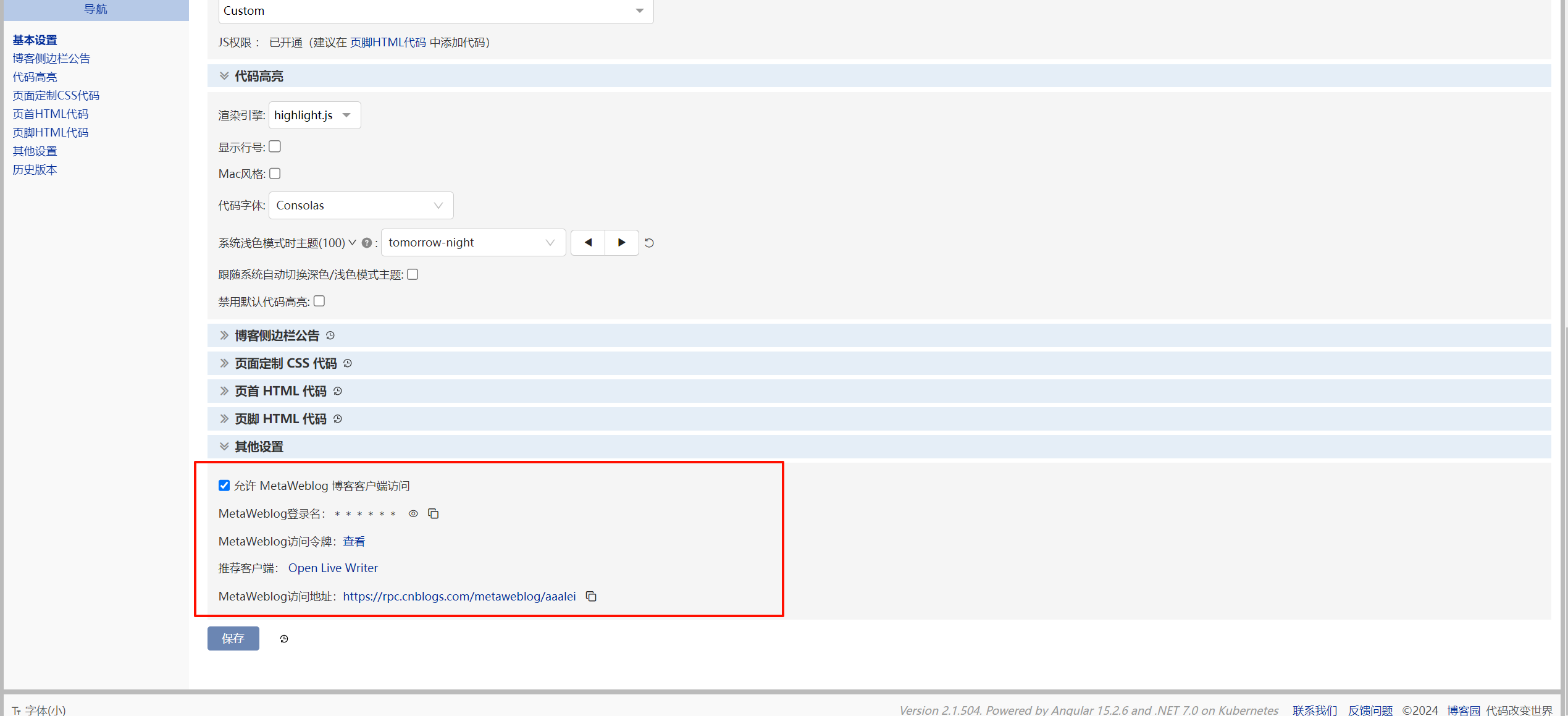Enable Mac风格 checkbox

pos(275,174)
